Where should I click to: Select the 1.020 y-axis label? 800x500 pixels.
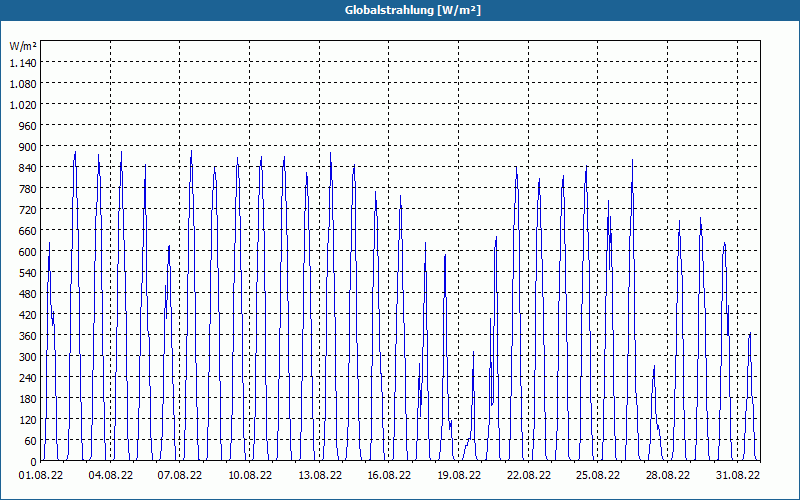point(23,104)
